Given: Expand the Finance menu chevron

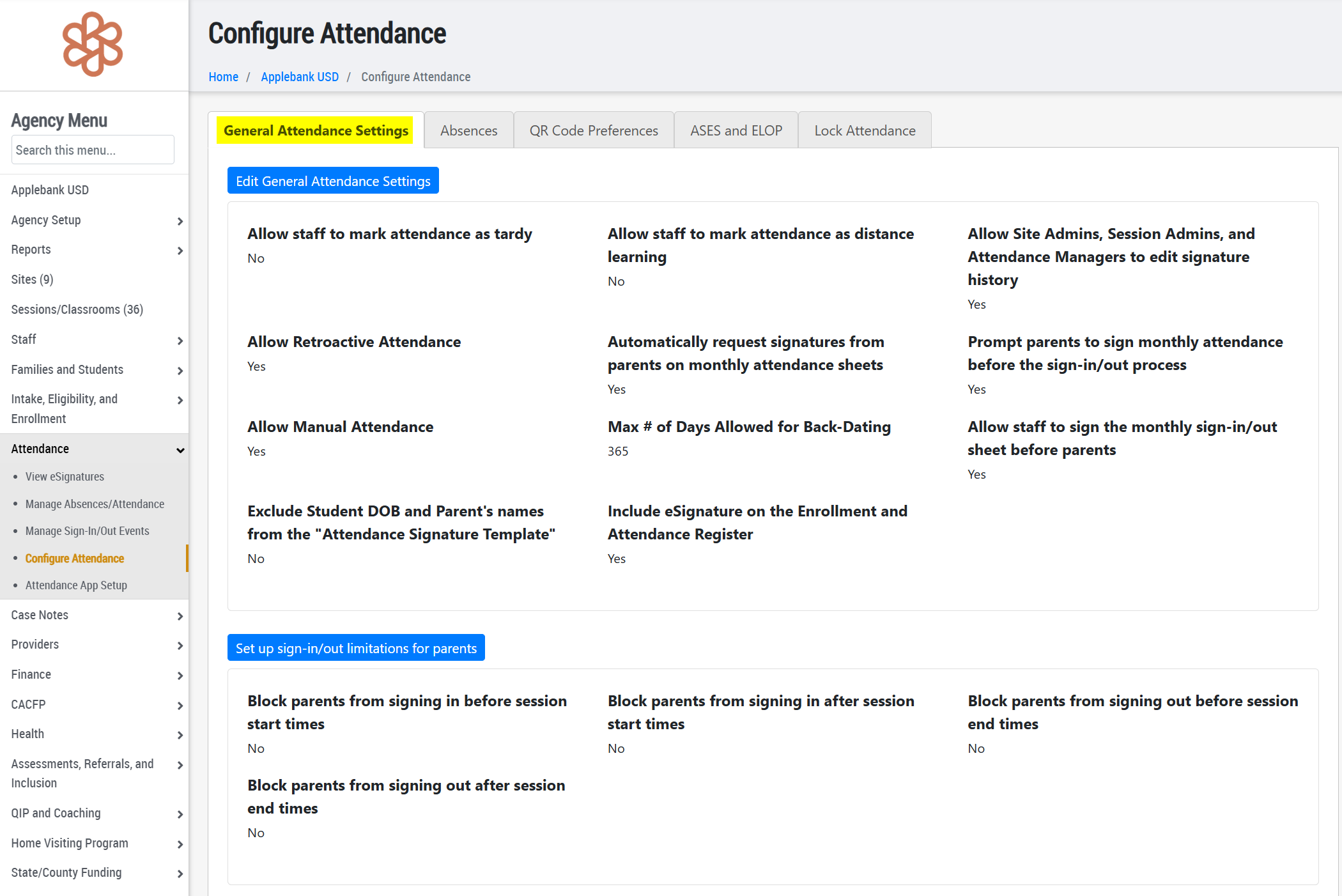Looking at the screenshot, I should [180, 676].
